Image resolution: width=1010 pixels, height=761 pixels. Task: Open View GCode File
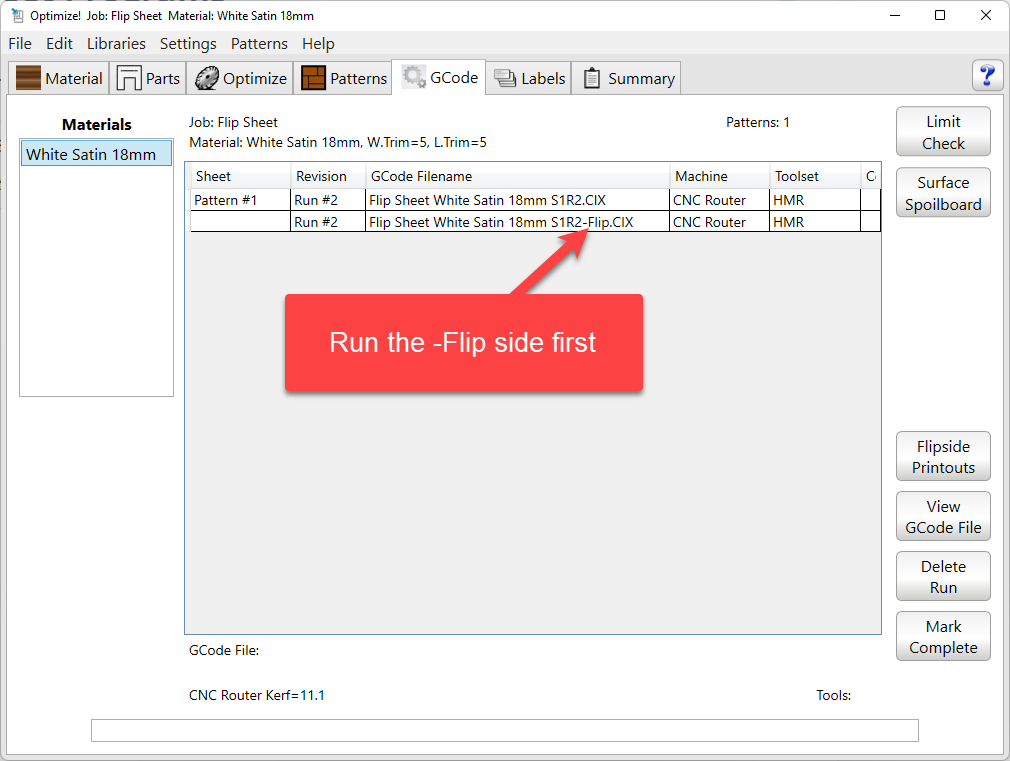pyautogui.click(x=942, y=517)
